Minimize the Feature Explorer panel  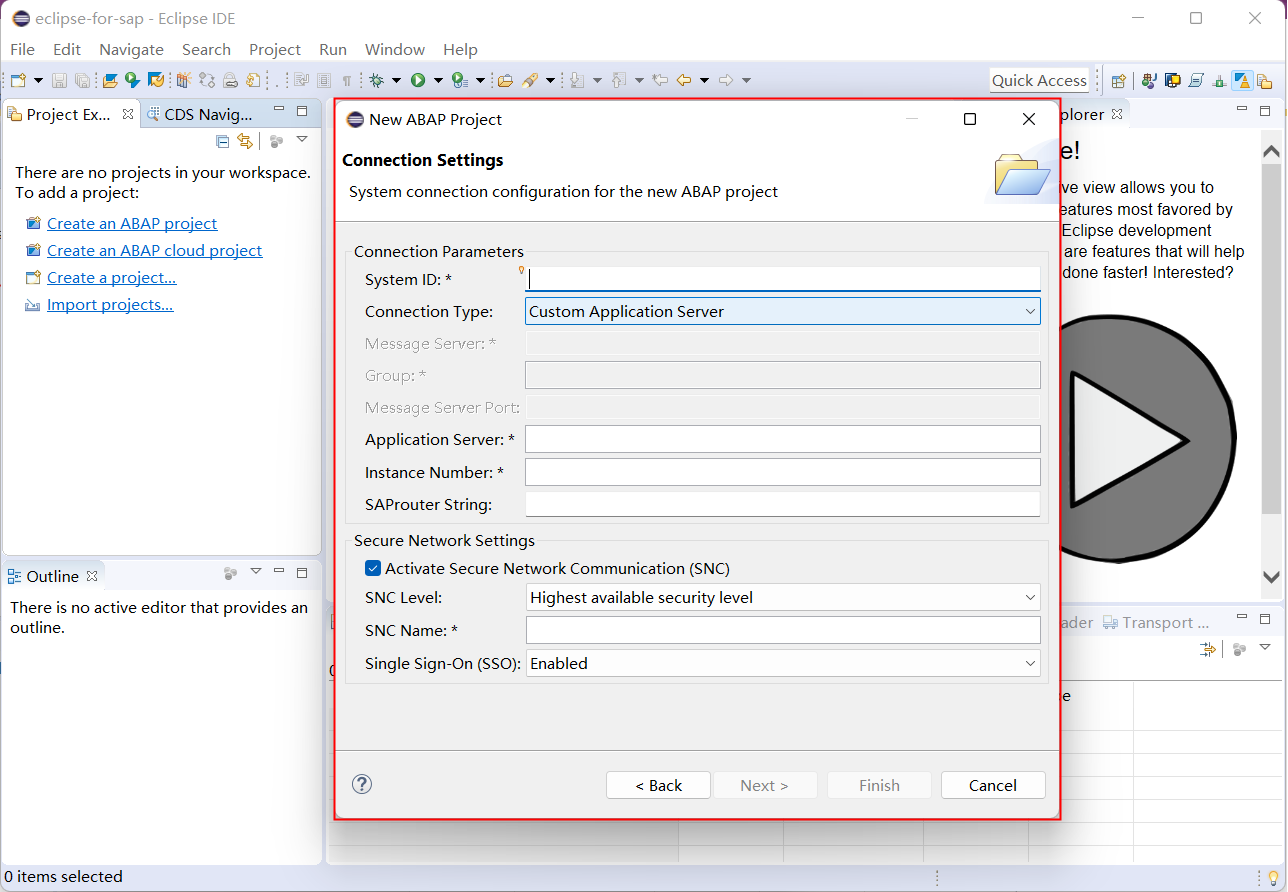(x=1242, y=110)
